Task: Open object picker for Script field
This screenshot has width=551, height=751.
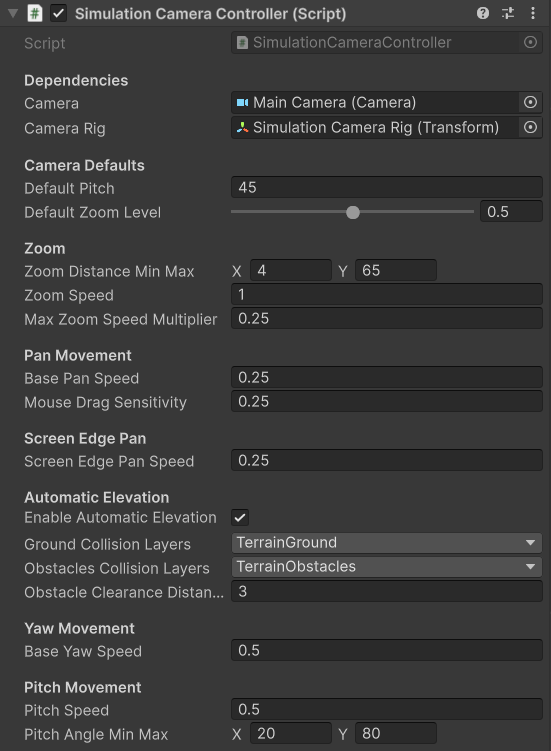Action: point(530,42)
